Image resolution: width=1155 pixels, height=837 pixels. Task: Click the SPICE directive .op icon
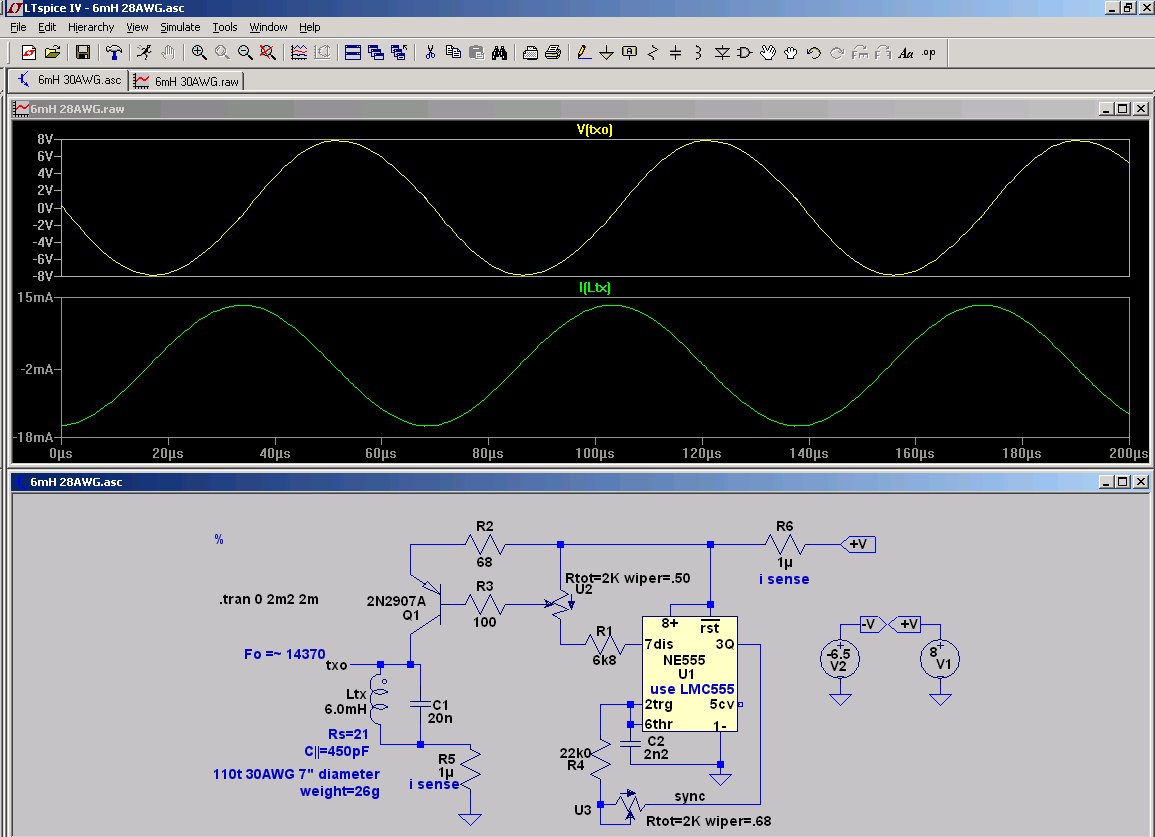point(929,52)
